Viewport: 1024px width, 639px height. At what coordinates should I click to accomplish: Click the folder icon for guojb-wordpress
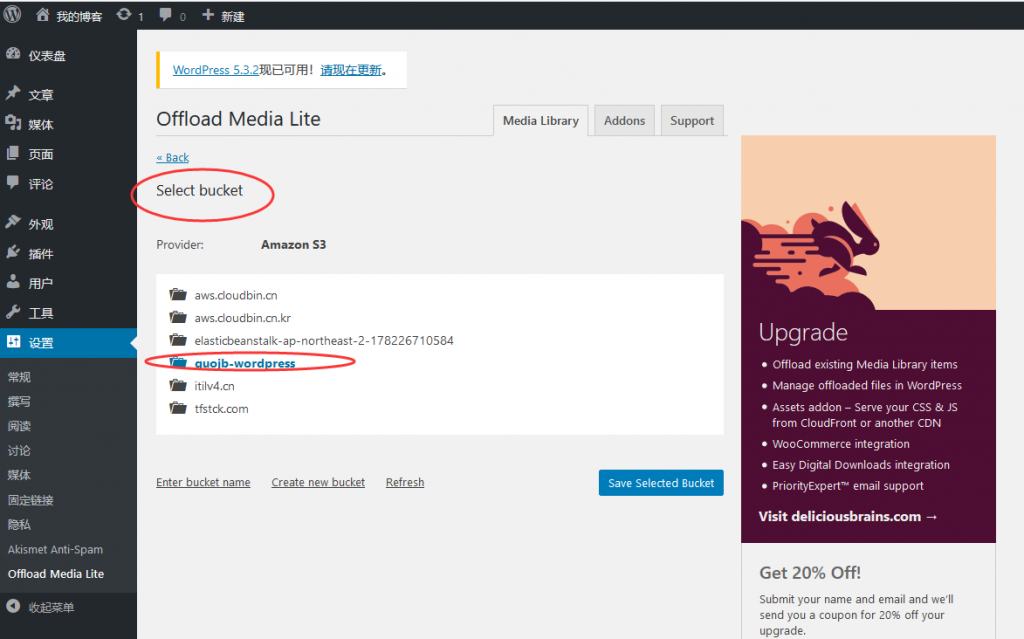(178, 362)
